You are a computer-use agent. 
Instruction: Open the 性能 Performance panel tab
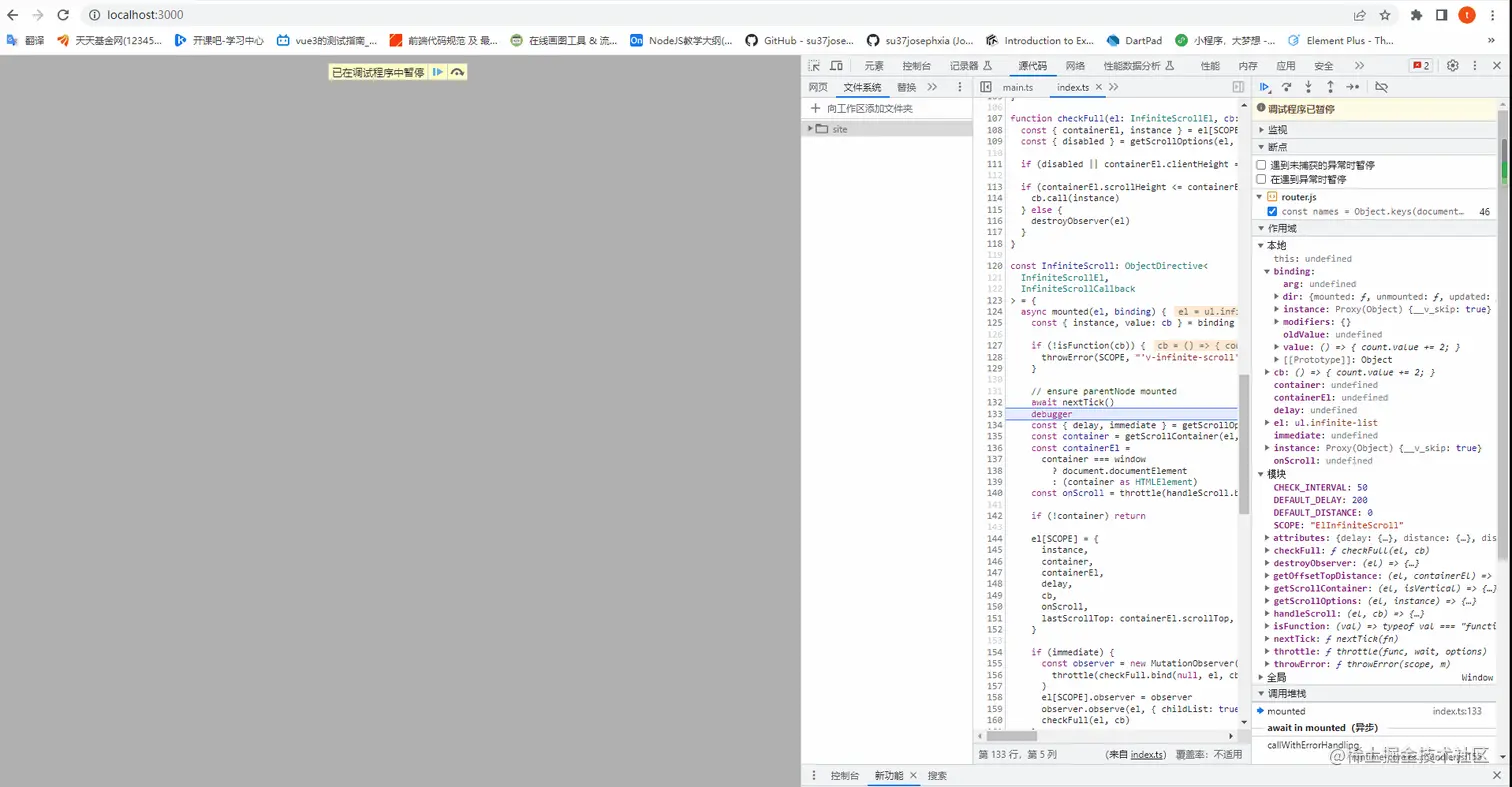click(x=1210, y=66)
